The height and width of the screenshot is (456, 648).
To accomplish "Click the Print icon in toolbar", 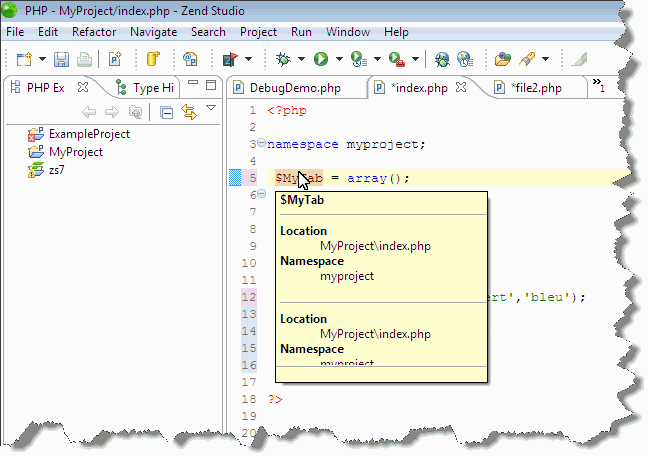I will click(x=82, y=60).
